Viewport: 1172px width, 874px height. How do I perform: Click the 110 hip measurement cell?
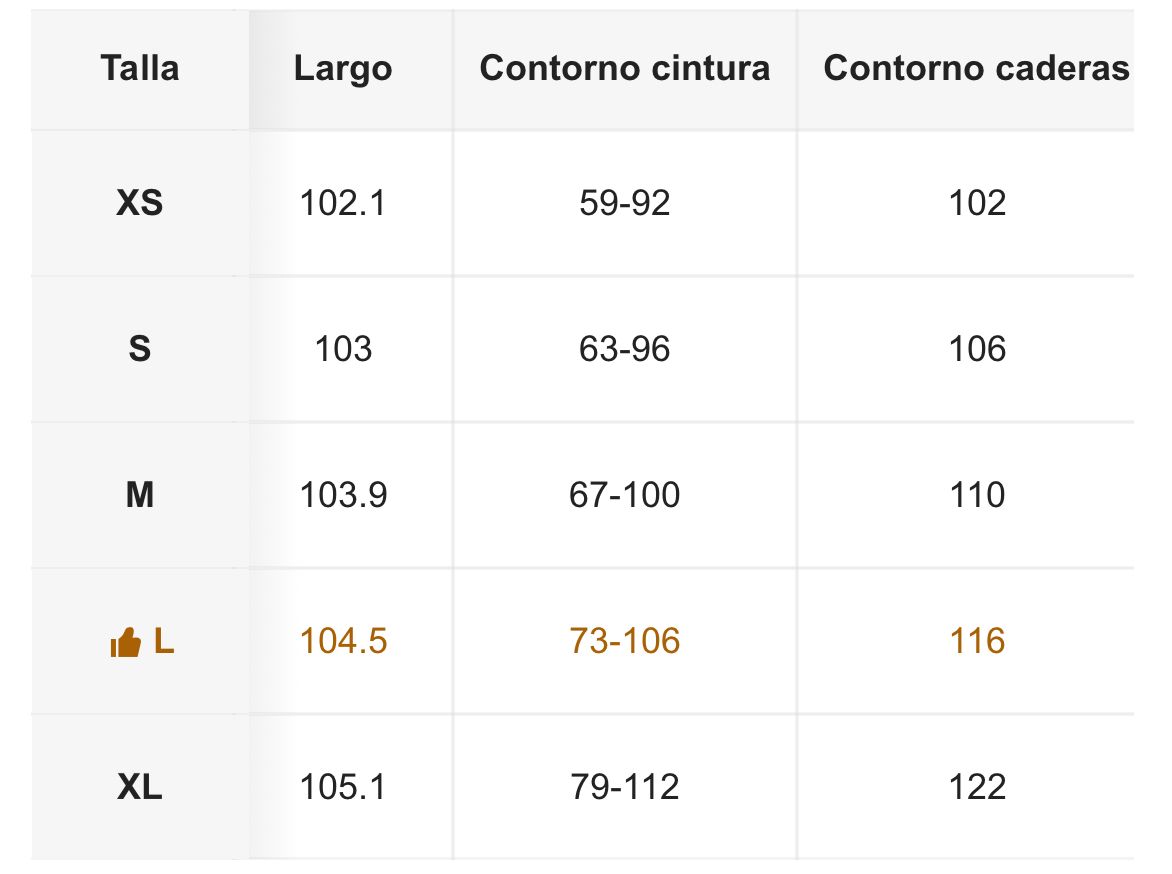click(x=977, y=495)
